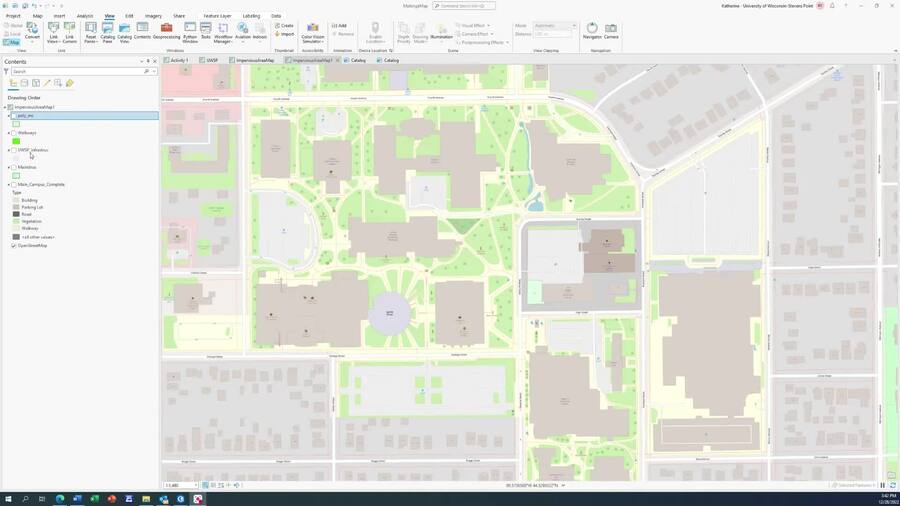Click the filter icon beside Contents search
This screenshot has height=506, width=900.
coord(6,72)
